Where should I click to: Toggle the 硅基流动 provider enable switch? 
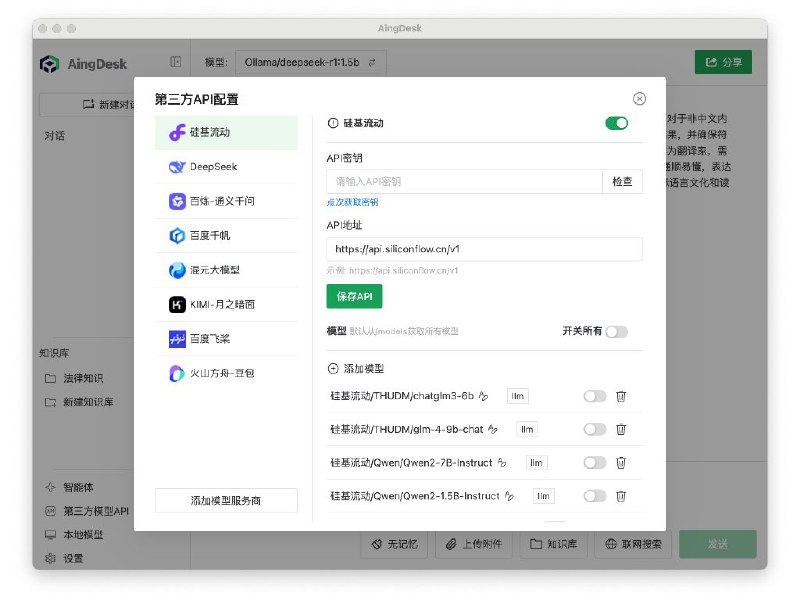[x=616, y=123]
